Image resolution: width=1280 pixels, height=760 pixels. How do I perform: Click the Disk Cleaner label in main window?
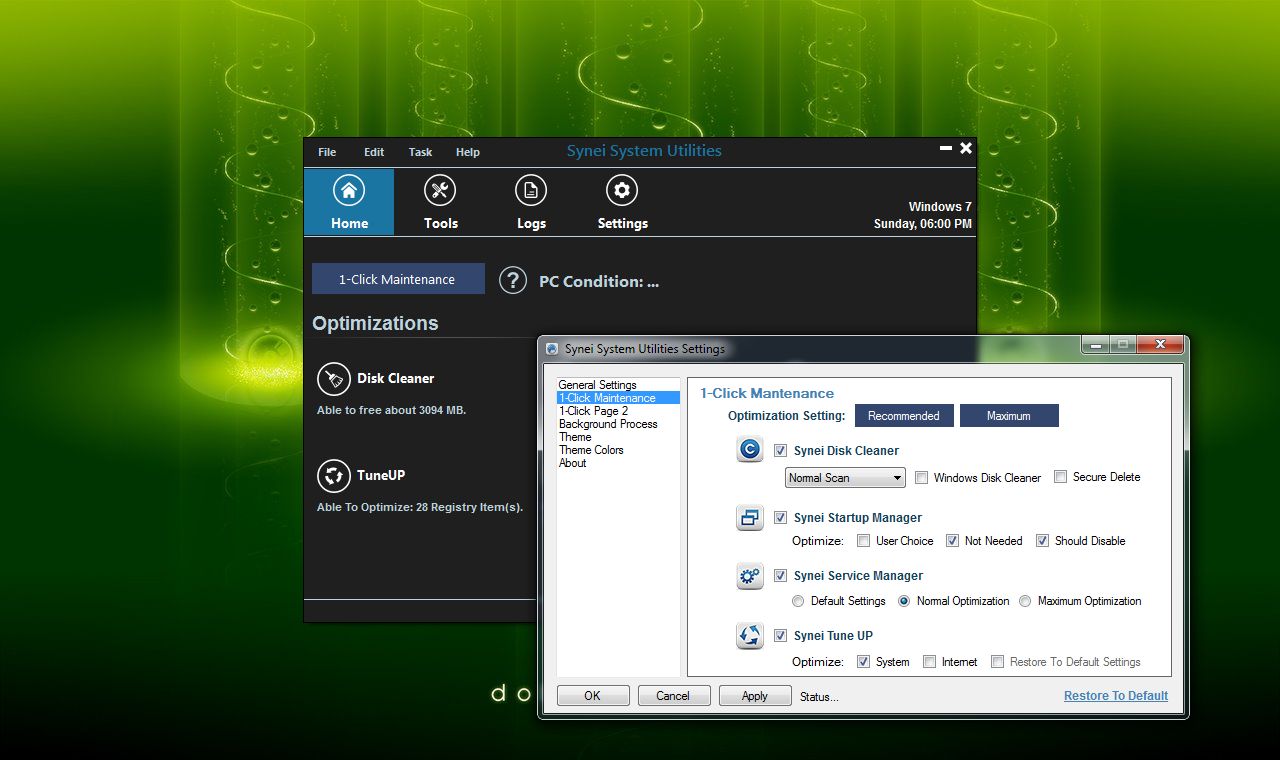[x=396, y=378]
